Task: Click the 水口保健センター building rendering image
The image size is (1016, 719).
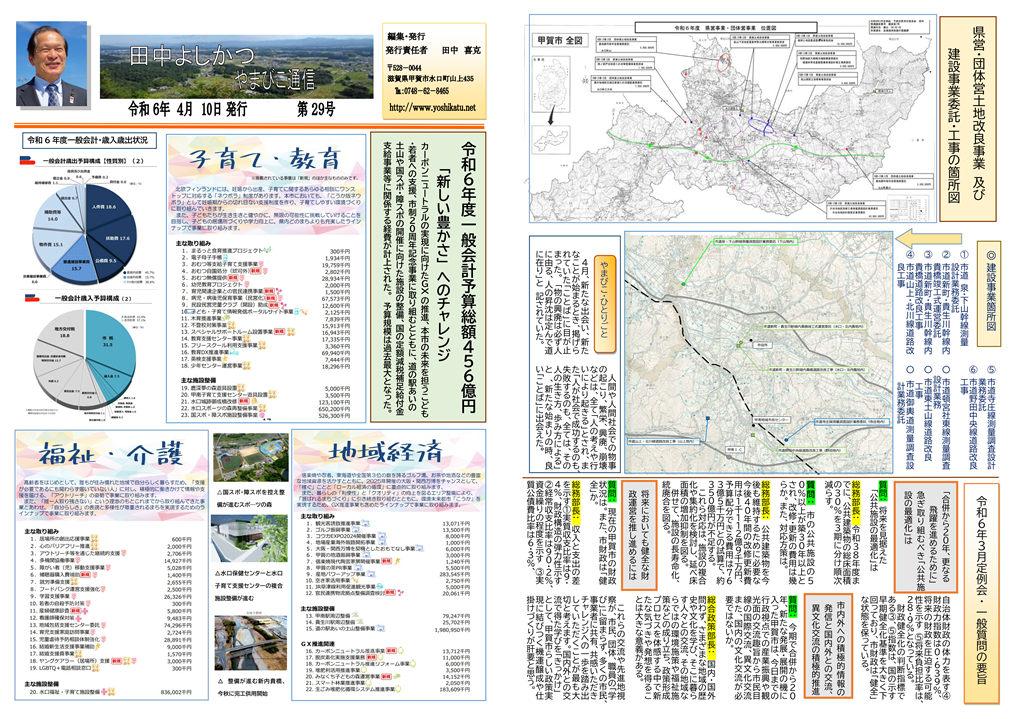Action: click(251, 537)
